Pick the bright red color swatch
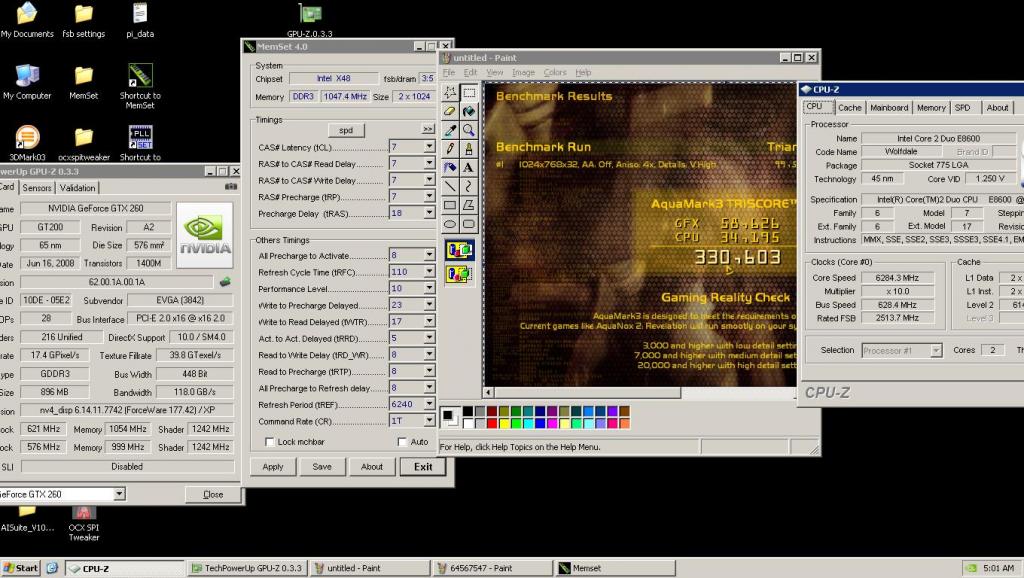 (x=492, y=423)
